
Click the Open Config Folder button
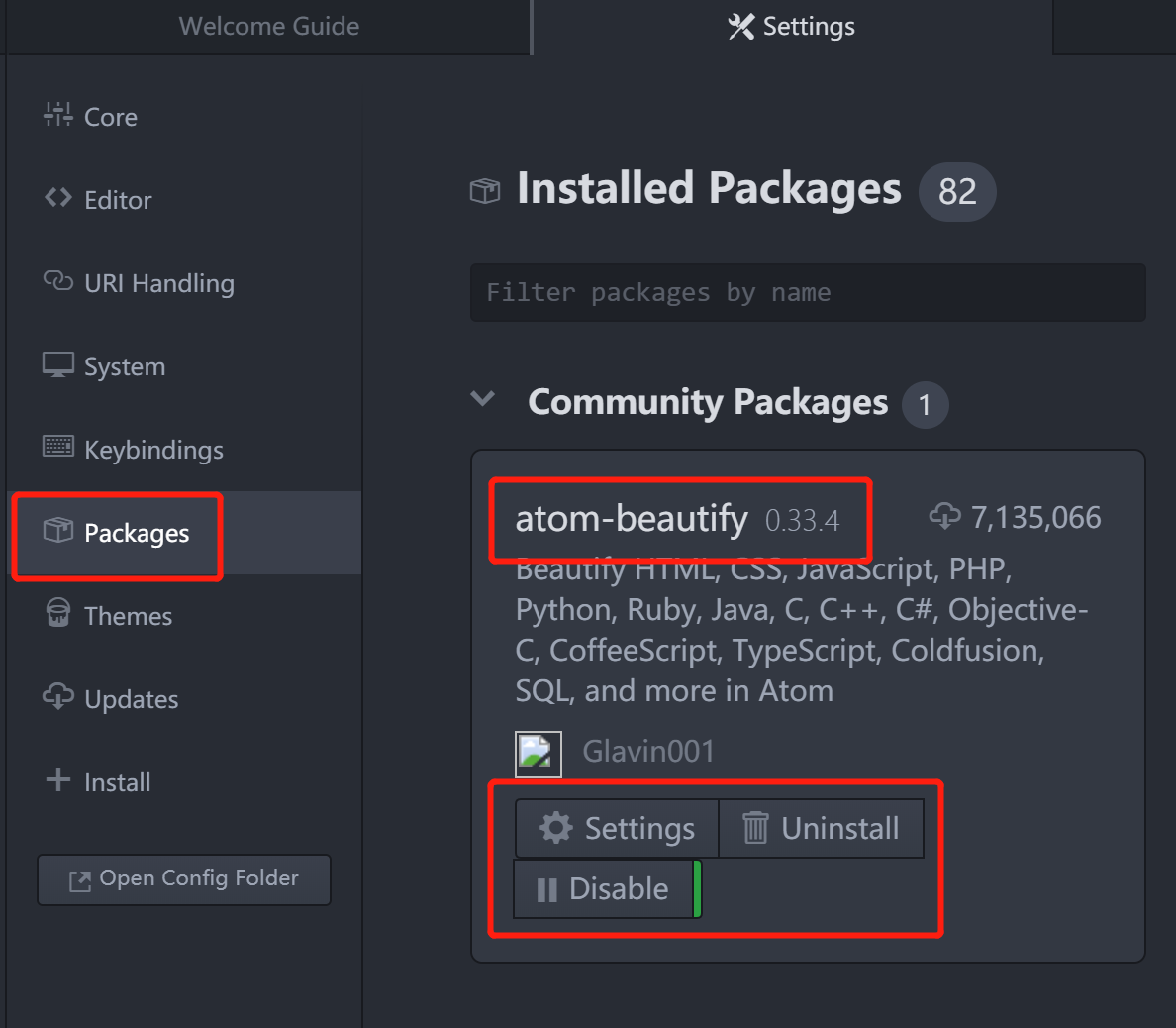184,879
